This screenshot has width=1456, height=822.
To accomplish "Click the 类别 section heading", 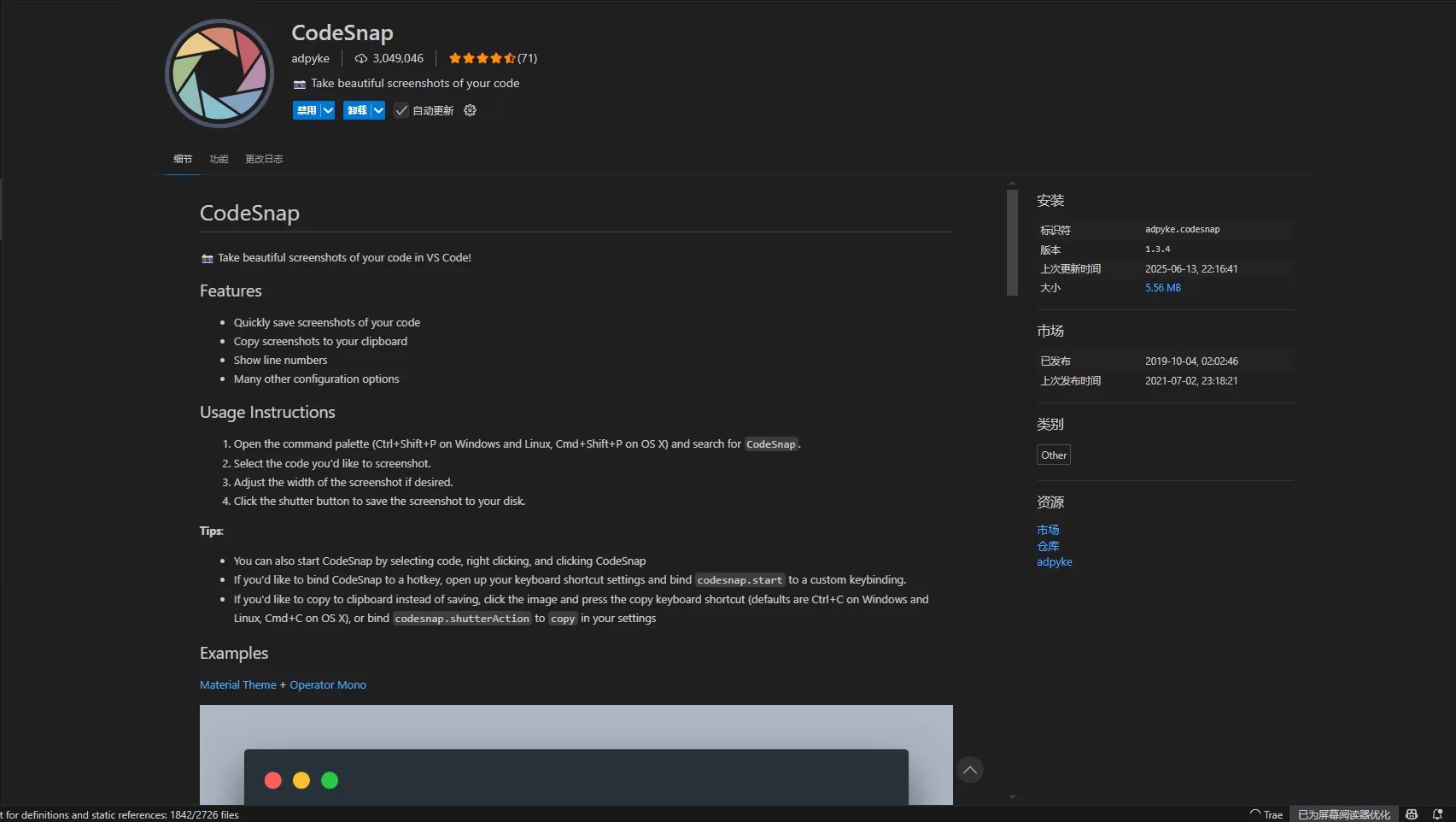I will [x=1050, y=425].
